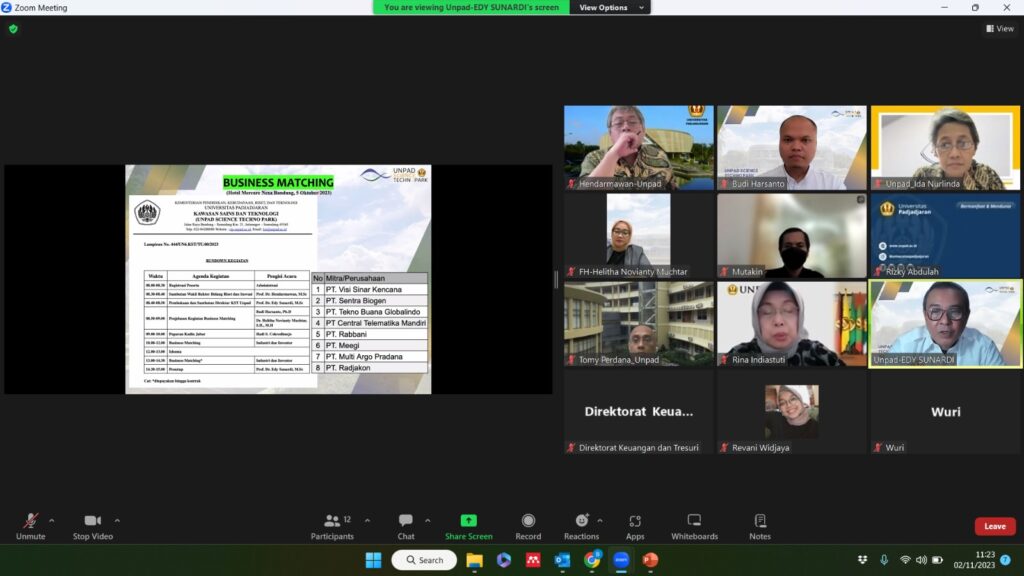
Task: Click PT. Sentra Biogen row
Action: pos(370,300)
